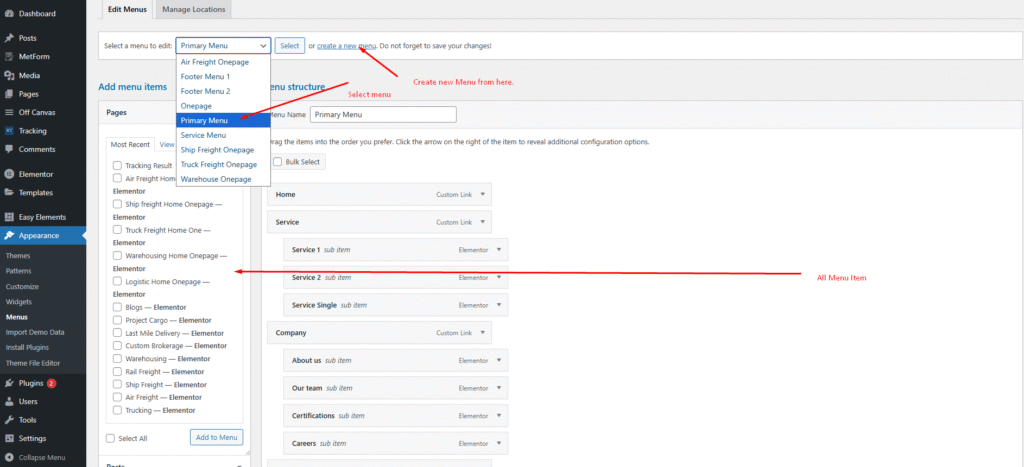The width and height of the screenshot is (1024, 467).
Task: Switch to the Manage Locations tab
Action: 194,9
